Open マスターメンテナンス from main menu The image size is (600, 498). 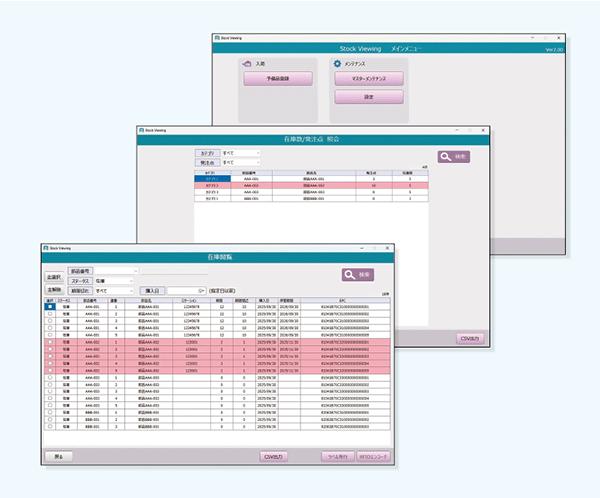(x=368, y=77)
